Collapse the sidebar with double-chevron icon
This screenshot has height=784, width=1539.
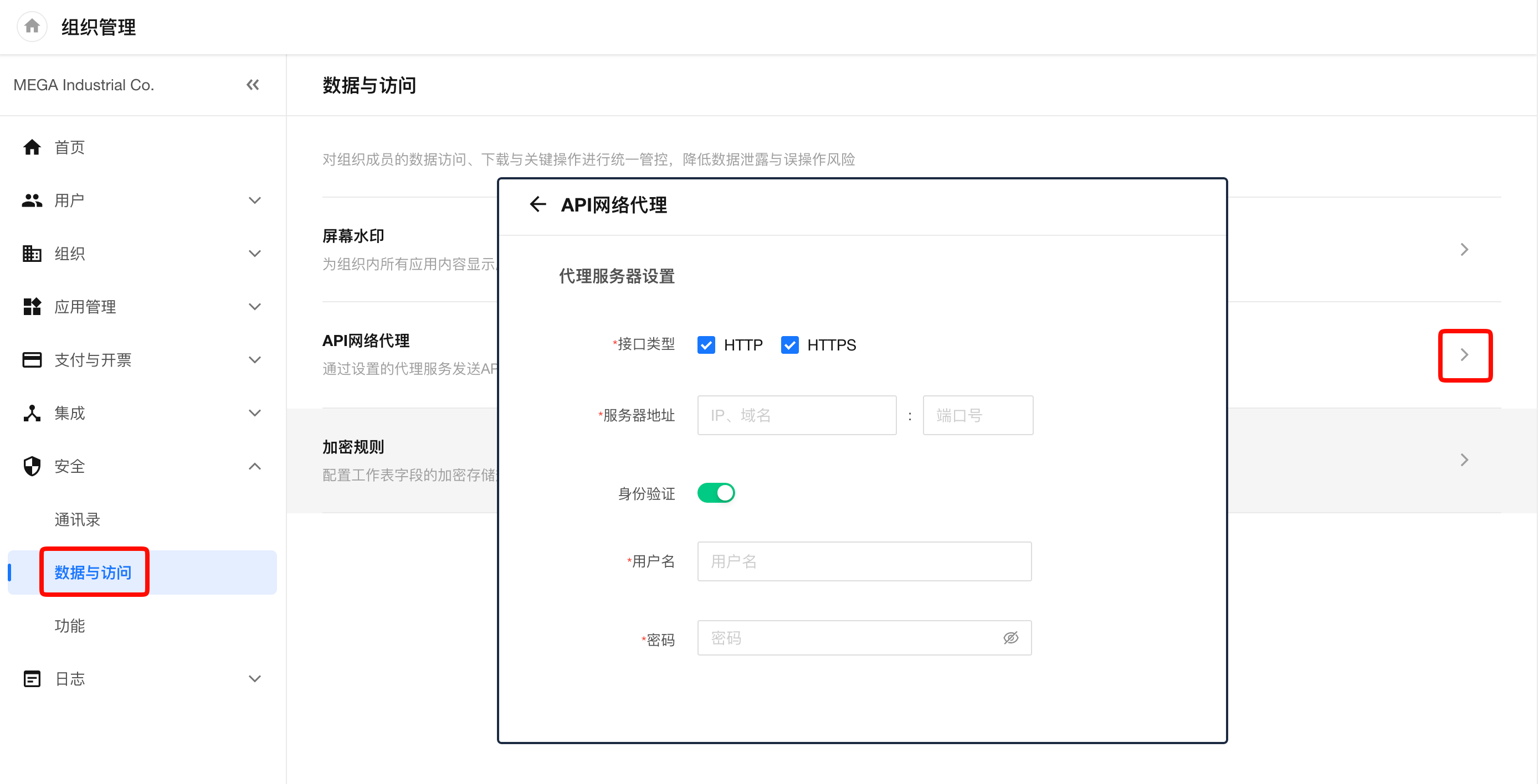[253, 85]
